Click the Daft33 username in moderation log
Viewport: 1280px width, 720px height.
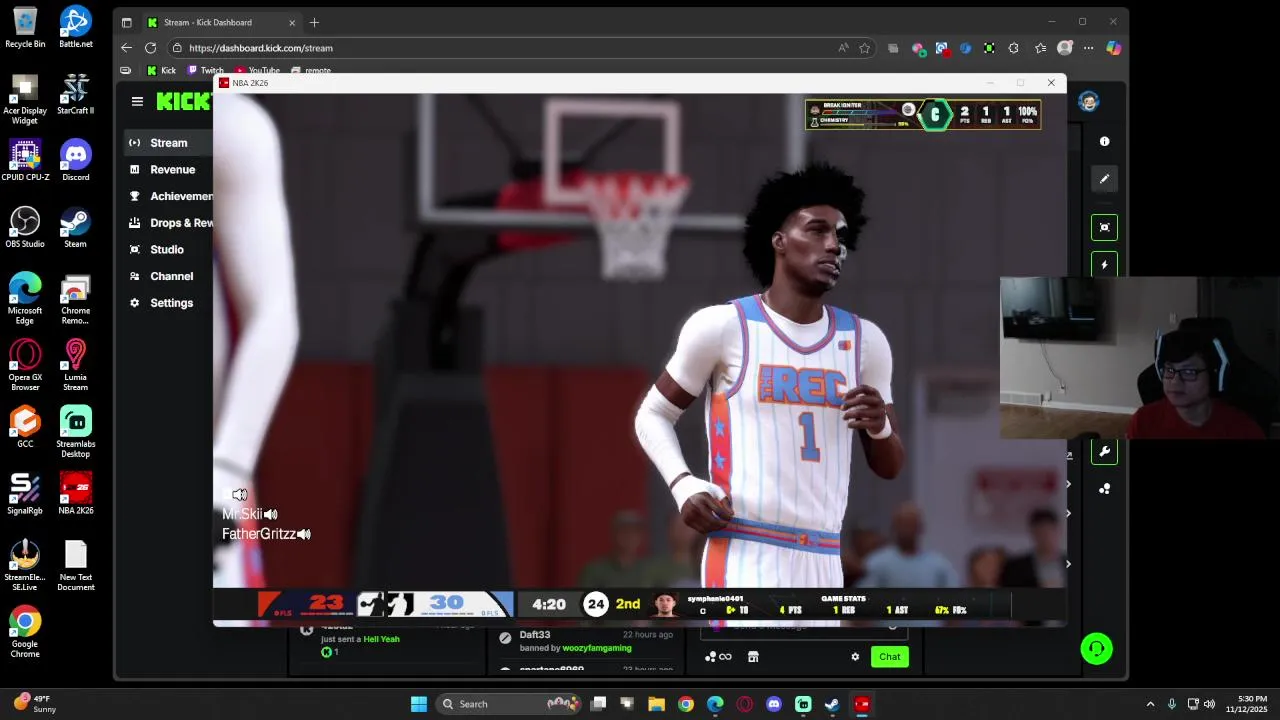tap(534, 635)
